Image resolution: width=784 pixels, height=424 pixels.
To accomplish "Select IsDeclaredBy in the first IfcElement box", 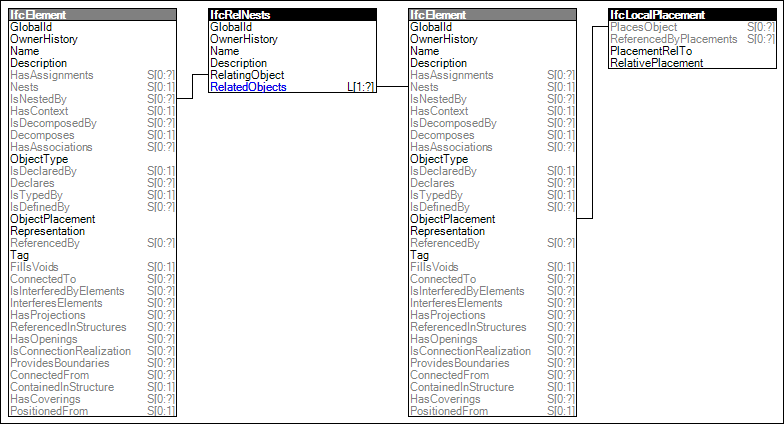I will [x=43, y=171].
